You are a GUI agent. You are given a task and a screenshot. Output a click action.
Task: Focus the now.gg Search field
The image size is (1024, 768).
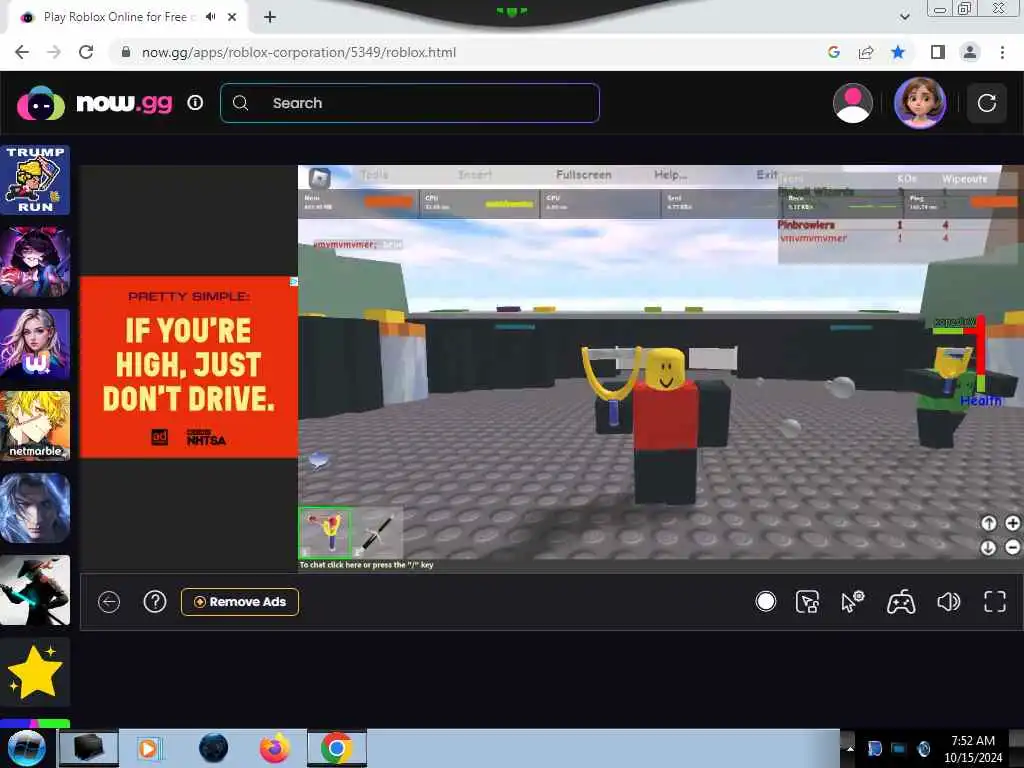[x=410, y=103]
